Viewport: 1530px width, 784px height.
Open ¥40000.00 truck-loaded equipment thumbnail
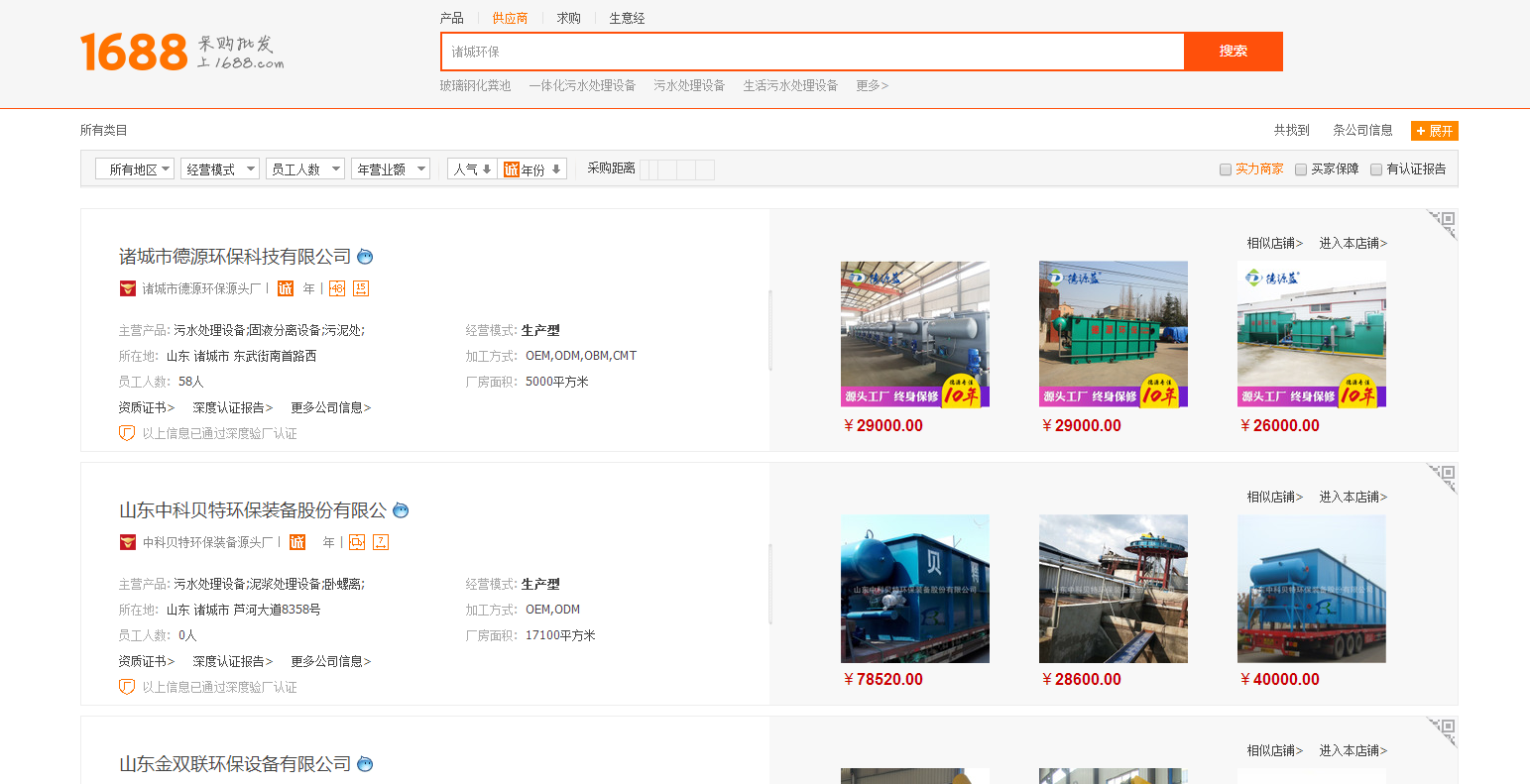(1312, 589)
